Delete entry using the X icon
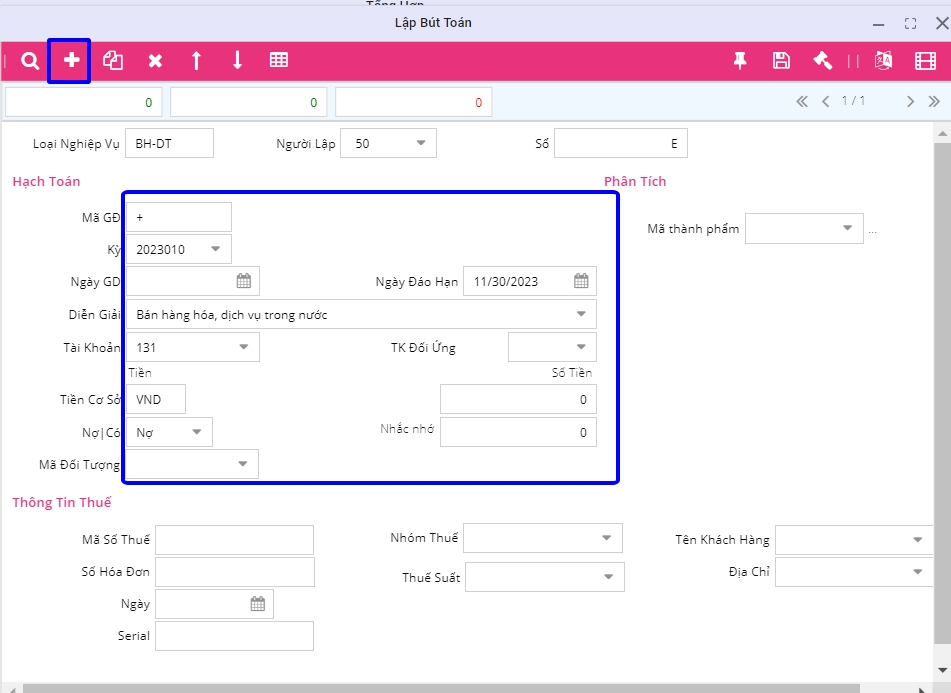The width and height of the screenshot is (951, 693). 155,61
